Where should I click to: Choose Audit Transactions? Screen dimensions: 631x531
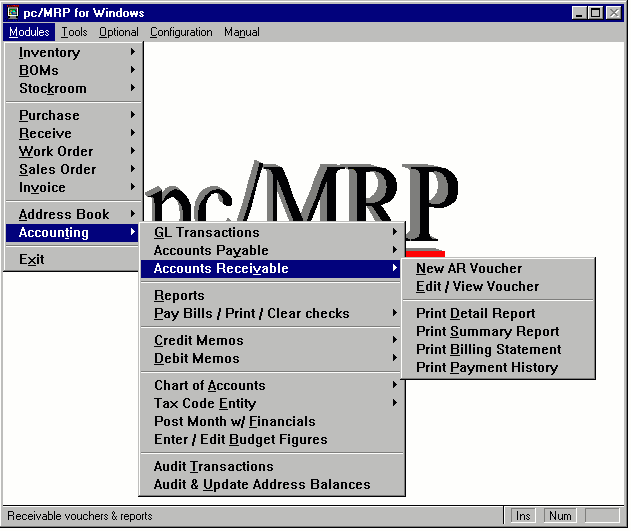272,467
